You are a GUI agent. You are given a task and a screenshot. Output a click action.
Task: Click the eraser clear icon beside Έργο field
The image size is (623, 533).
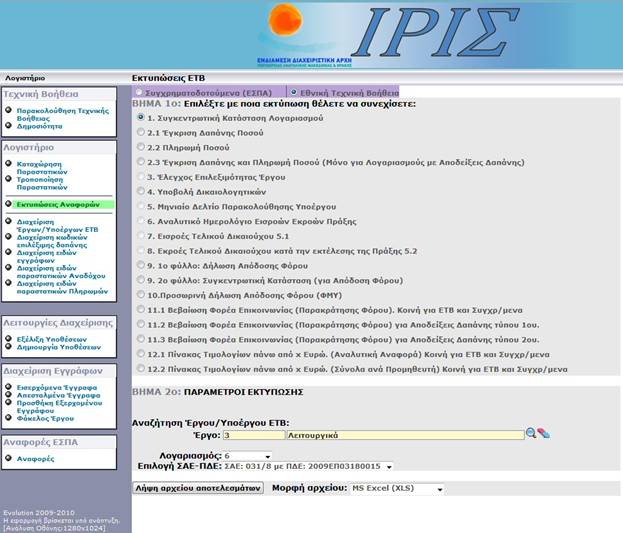(x=544, y=434)
